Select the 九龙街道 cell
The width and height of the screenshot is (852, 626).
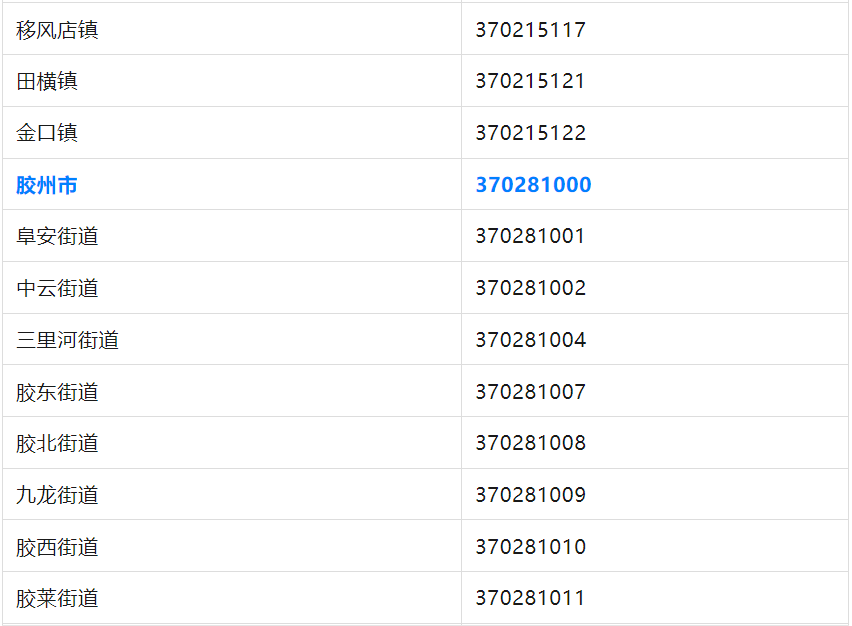(57, 495)
